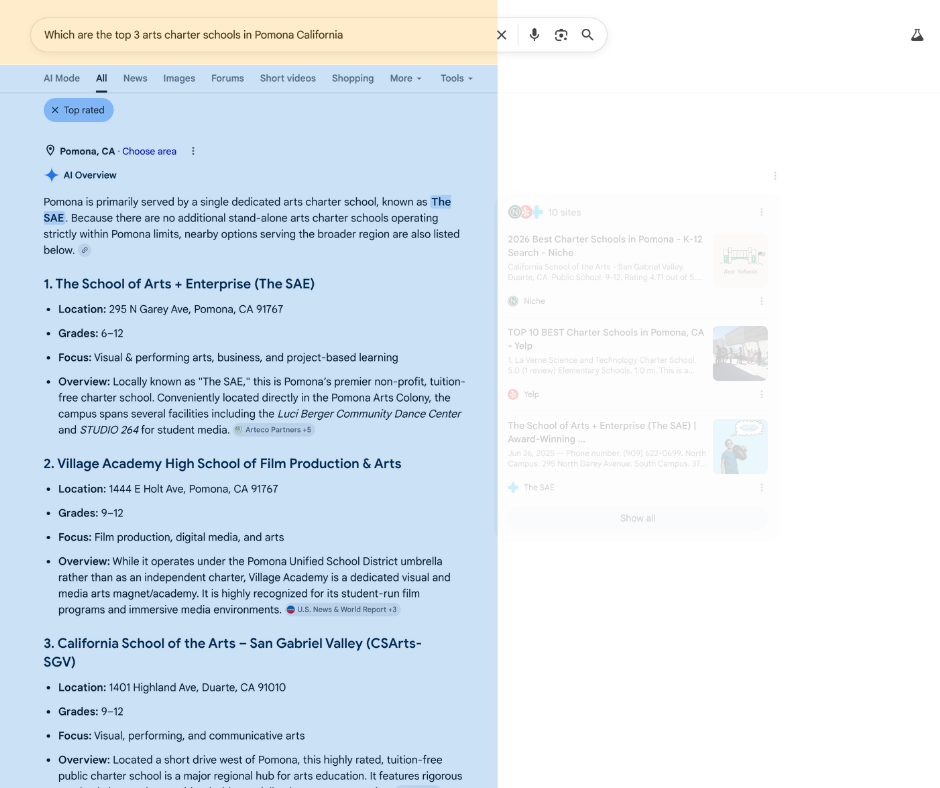This screenshot has width=940, height=788.
Task: Remove the Top rated filter chip
Action: [x=79, y=110]
